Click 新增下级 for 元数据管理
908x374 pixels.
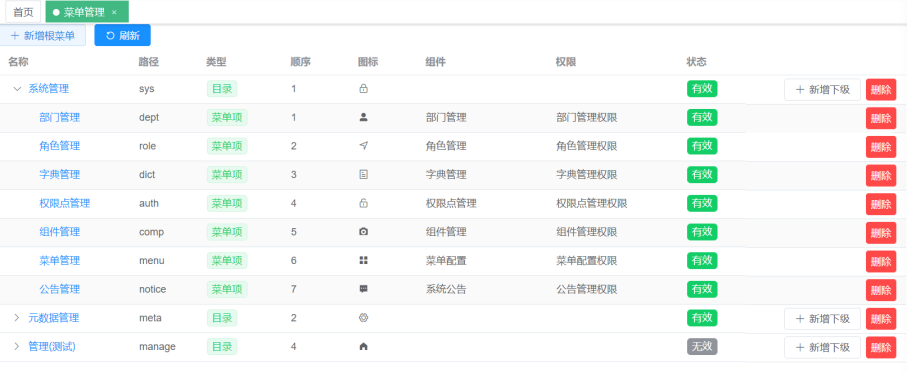[822, 318]
